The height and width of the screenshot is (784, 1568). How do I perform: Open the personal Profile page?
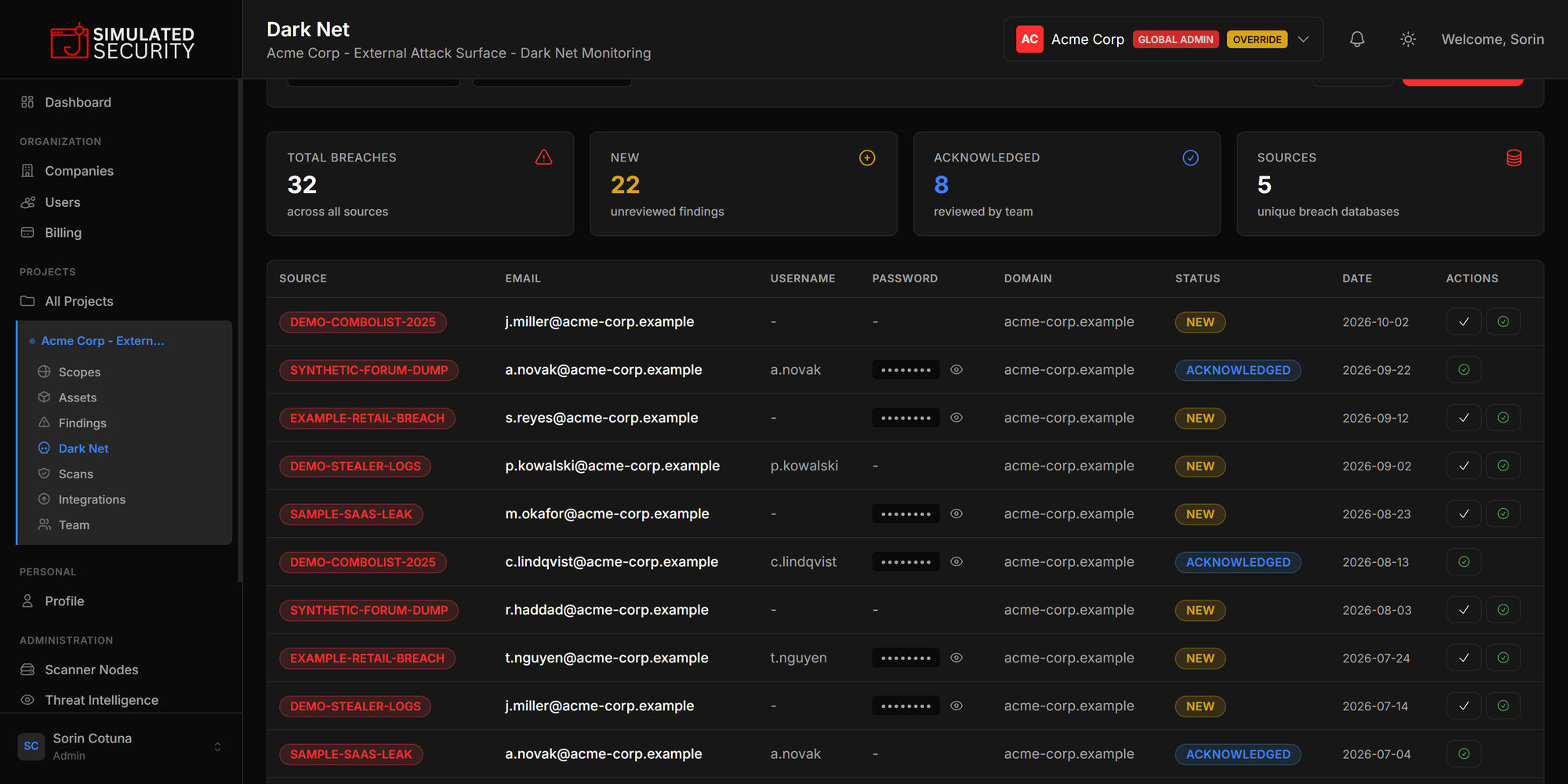[64, 601]
